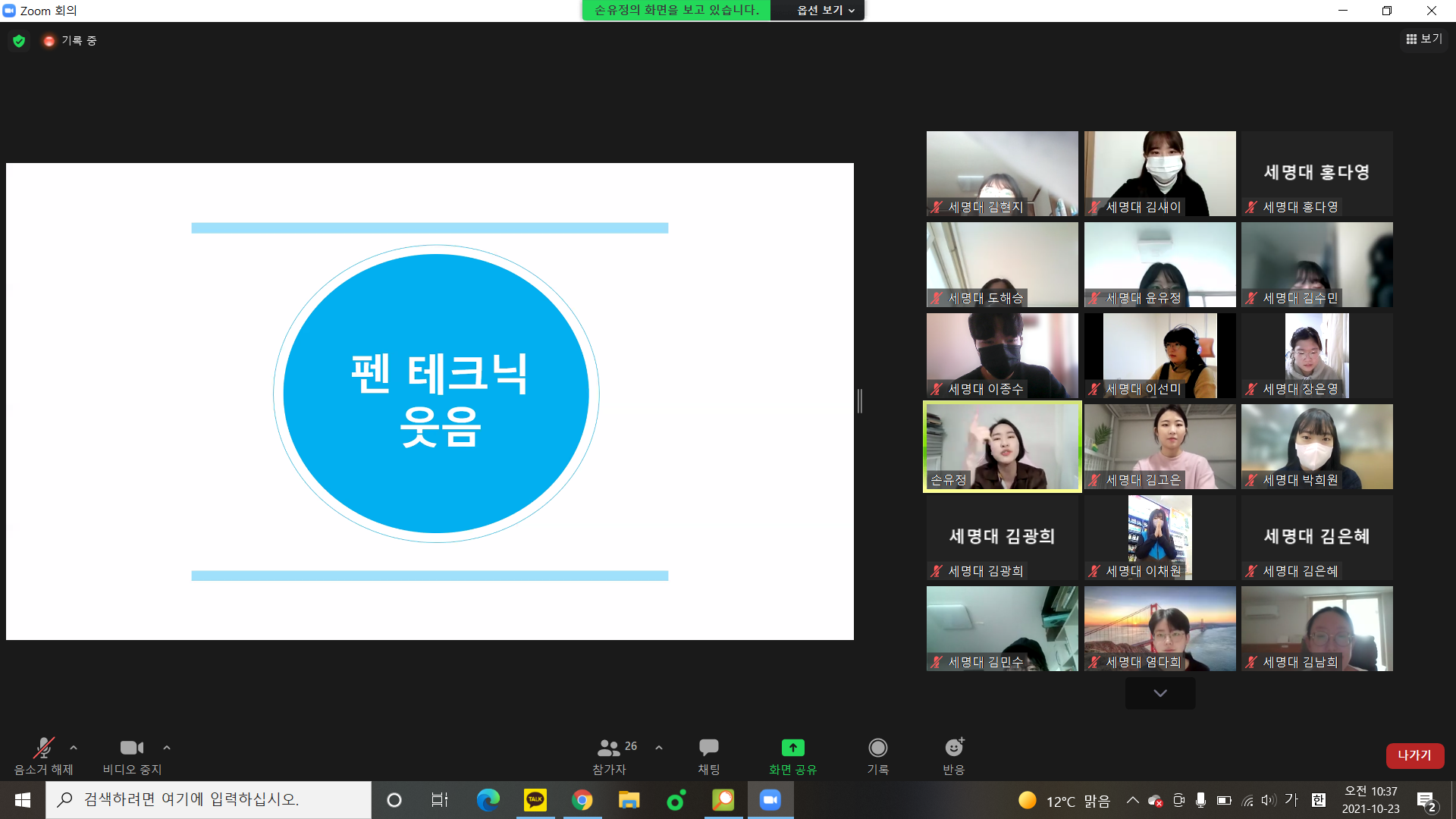The width and height of the screenshot is (1456, 819).
Task: Open Microsoft Edge from taskbar
Action: (488, 800)
